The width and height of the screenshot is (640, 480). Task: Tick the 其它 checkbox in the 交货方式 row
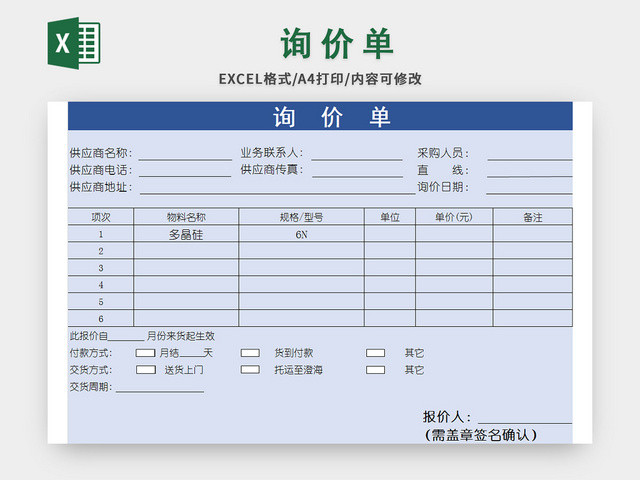[x=375, y=370]
